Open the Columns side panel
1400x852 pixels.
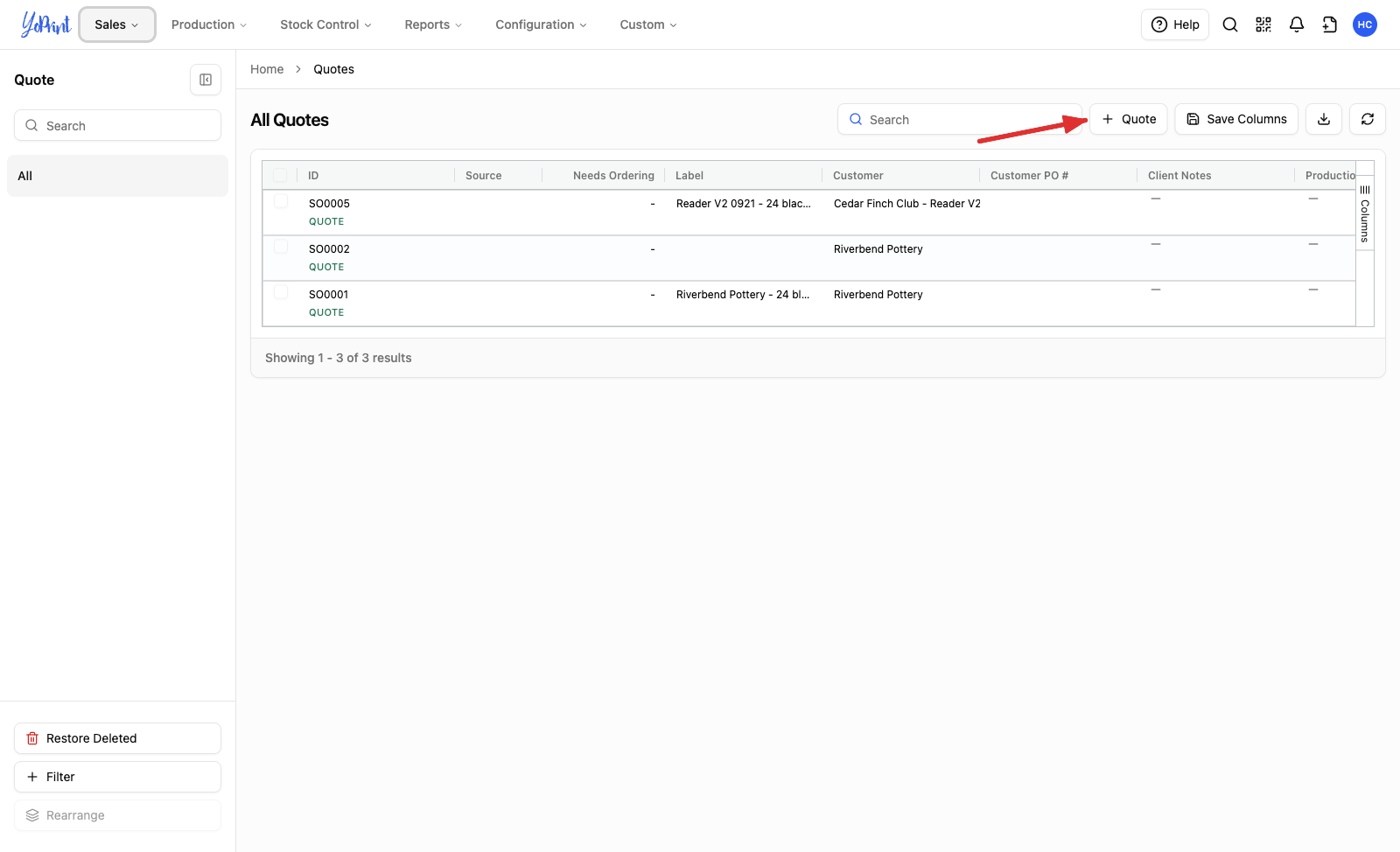click(1365, 213)
